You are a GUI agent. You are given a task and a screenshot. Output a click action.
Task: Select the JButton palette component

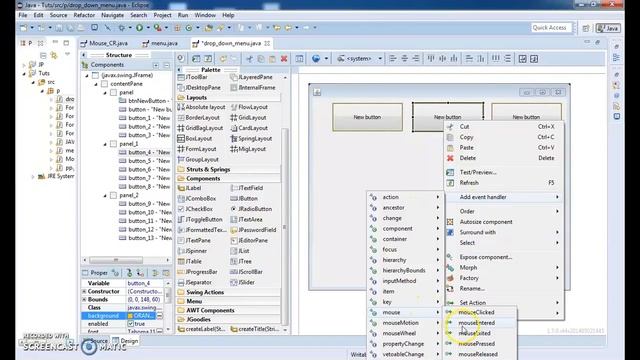pos(244,198)
